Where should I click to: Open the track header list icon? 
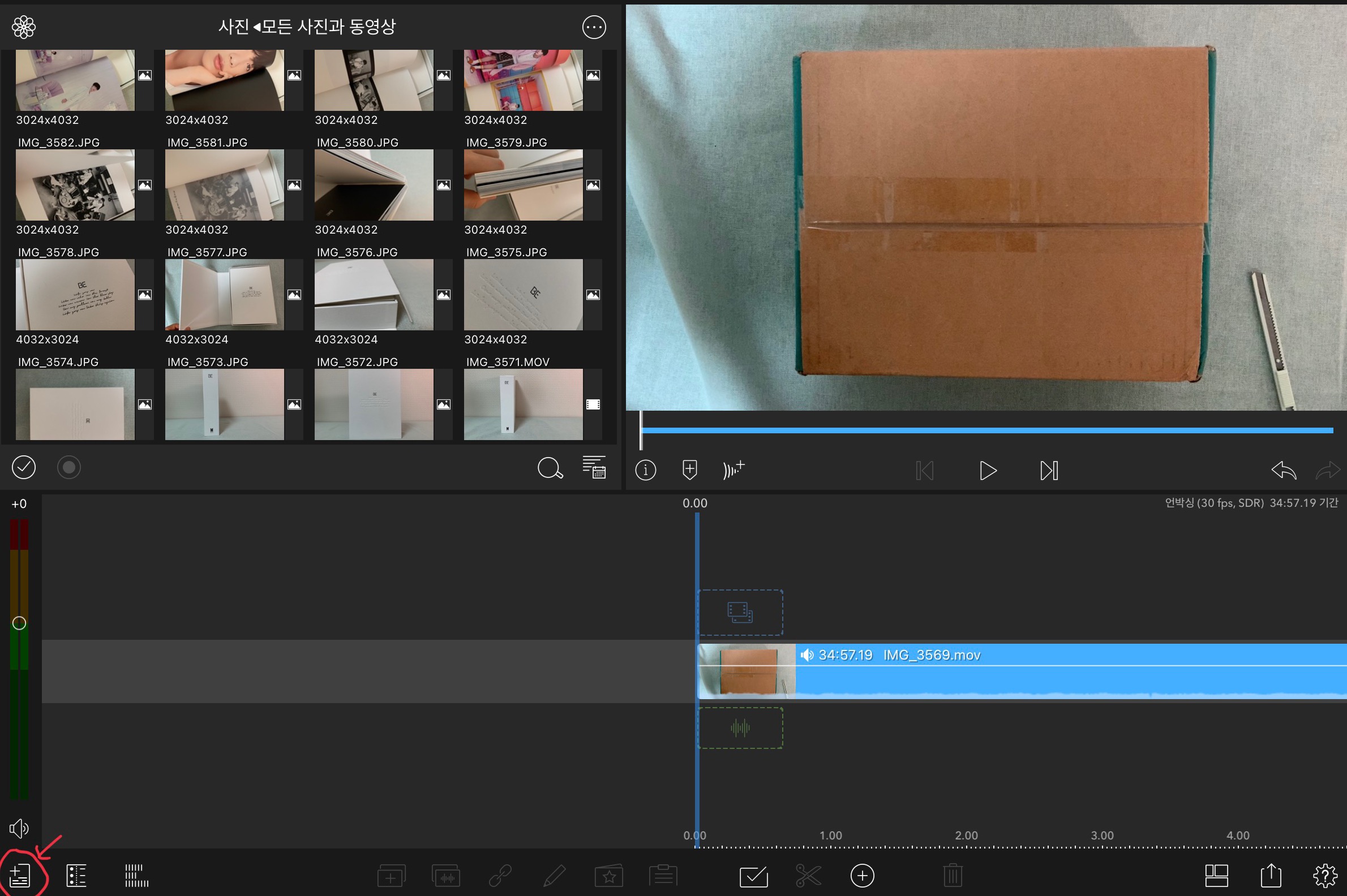click(x=76, y=876)
